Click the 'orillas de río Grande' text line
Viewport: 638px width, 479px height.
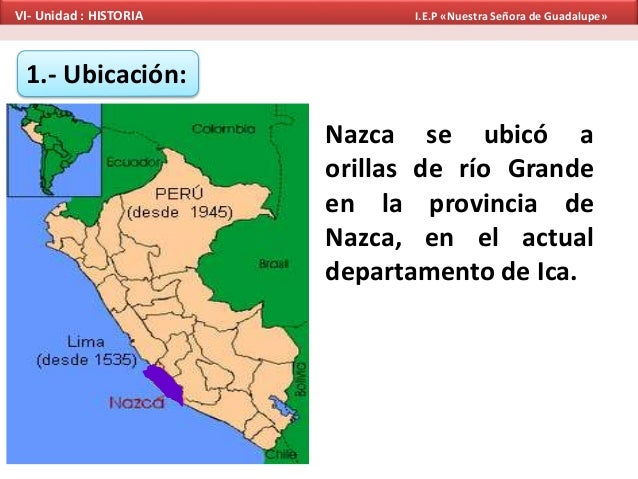coord(459,169)
